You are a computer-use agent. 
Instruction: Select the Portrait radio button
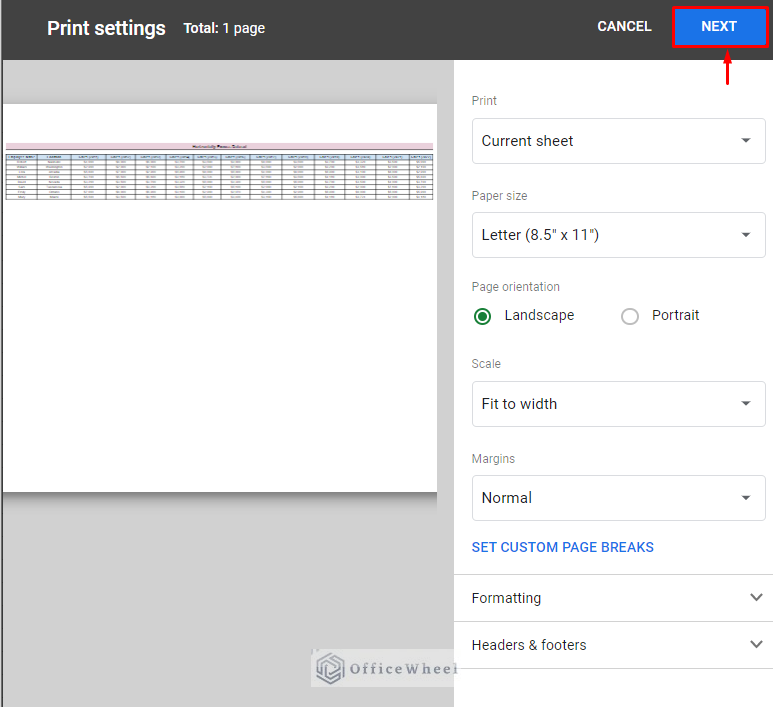(x=630, y=316)
